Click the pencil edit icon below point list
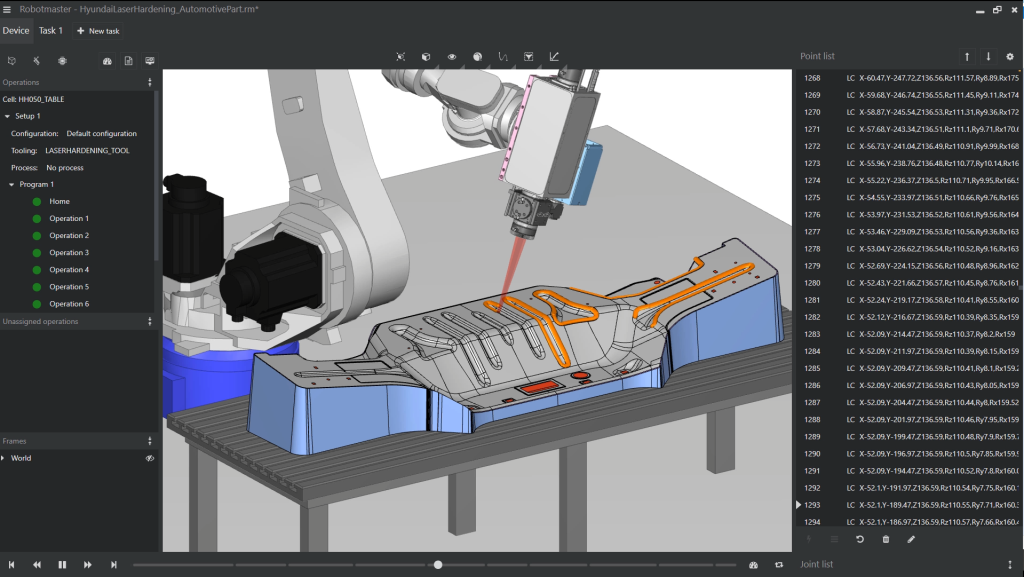This screenshot has height=577, width=1024. click(911, 540)
